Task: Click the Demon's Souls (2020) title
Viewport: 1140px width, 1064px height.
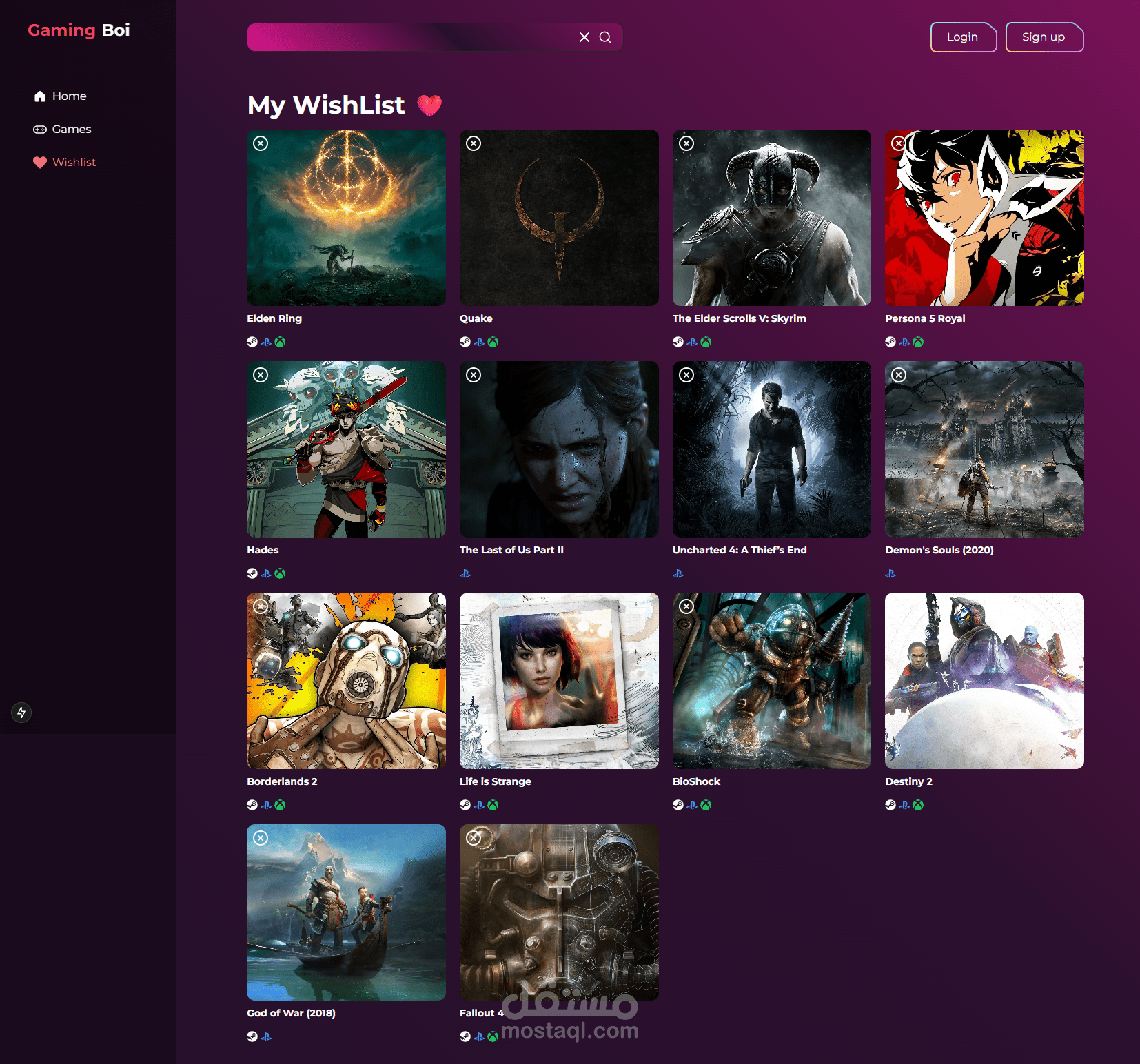Action: point(939,550)
